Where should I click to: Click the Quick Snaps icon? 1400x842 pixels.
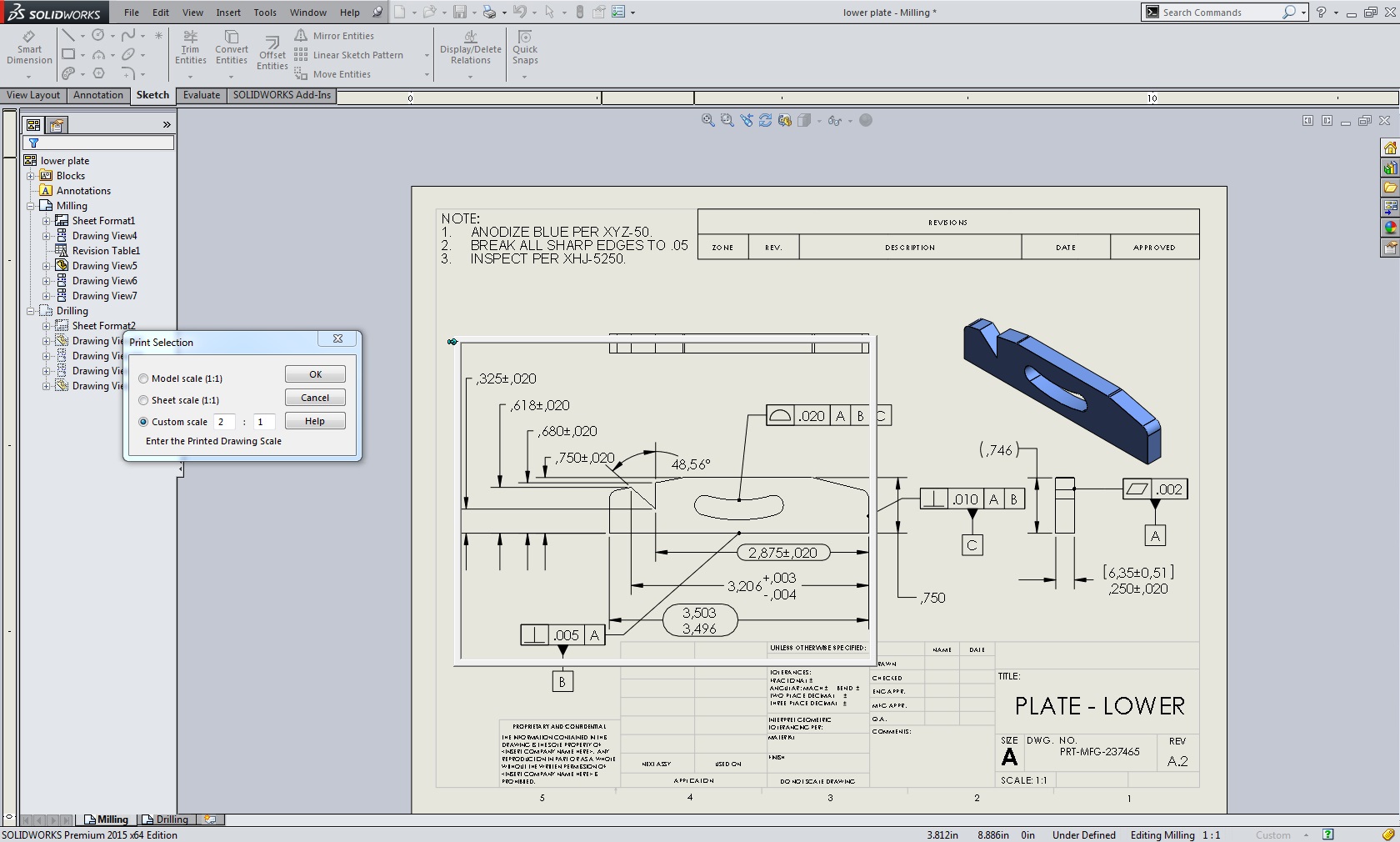tap(525, 48)
